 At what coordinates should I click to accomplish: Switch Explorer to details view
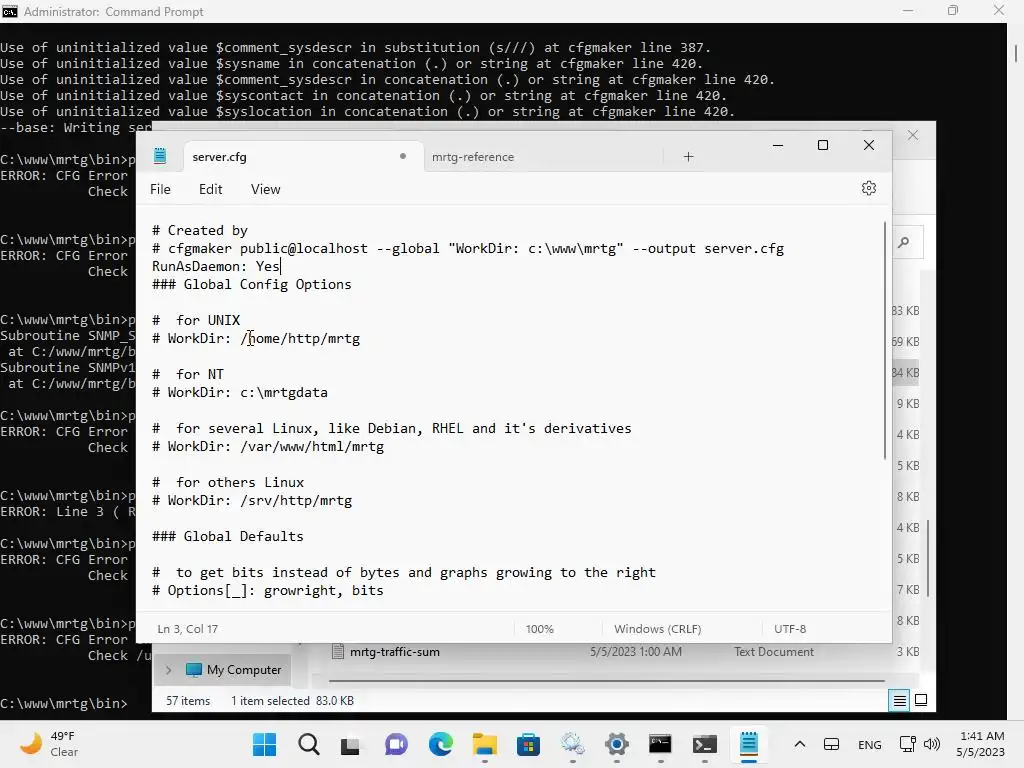(x=899, y=701)
